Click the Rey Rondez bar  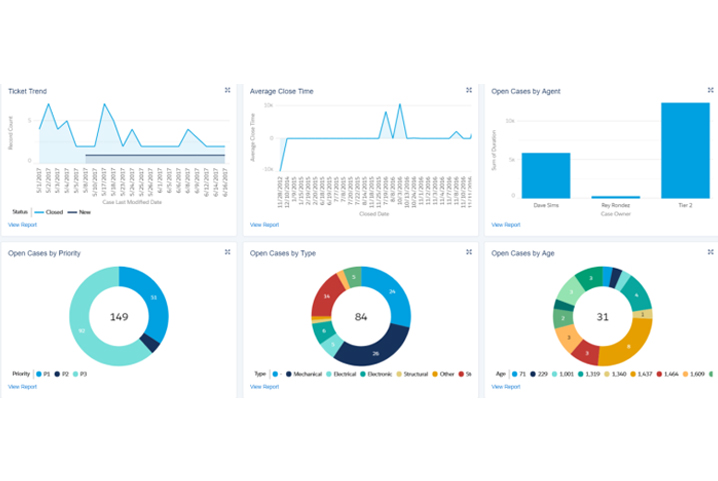(615, 197)
